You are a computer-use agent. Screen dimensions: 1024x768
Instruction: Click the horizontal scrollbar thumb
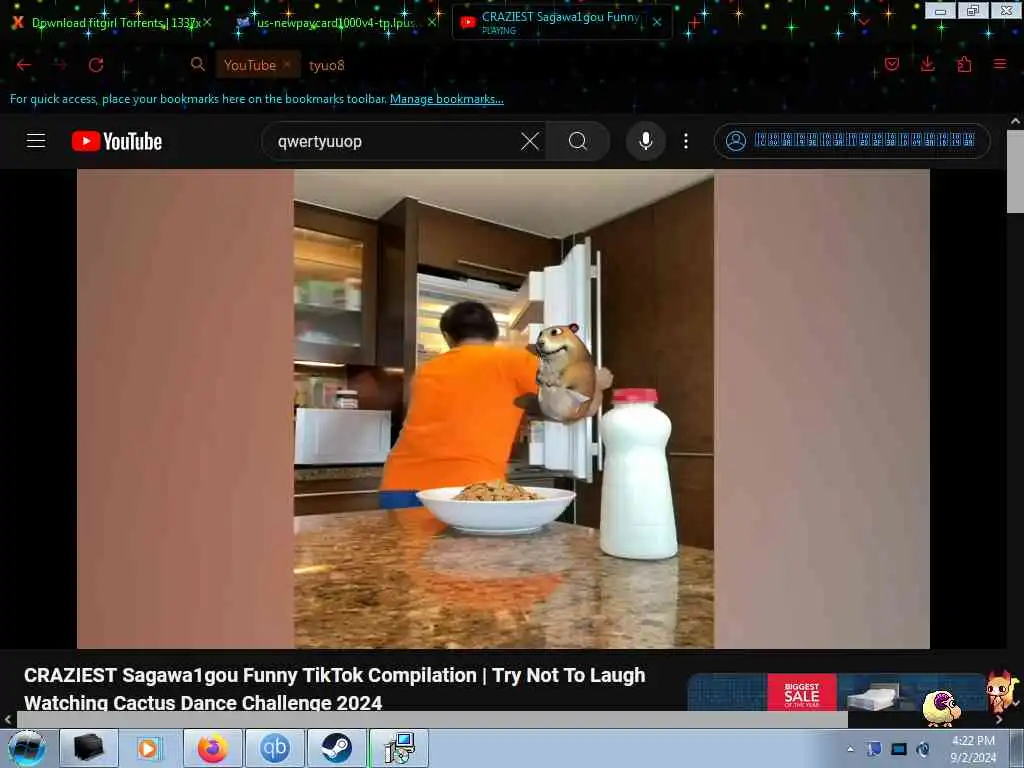(x=432, y=720)
